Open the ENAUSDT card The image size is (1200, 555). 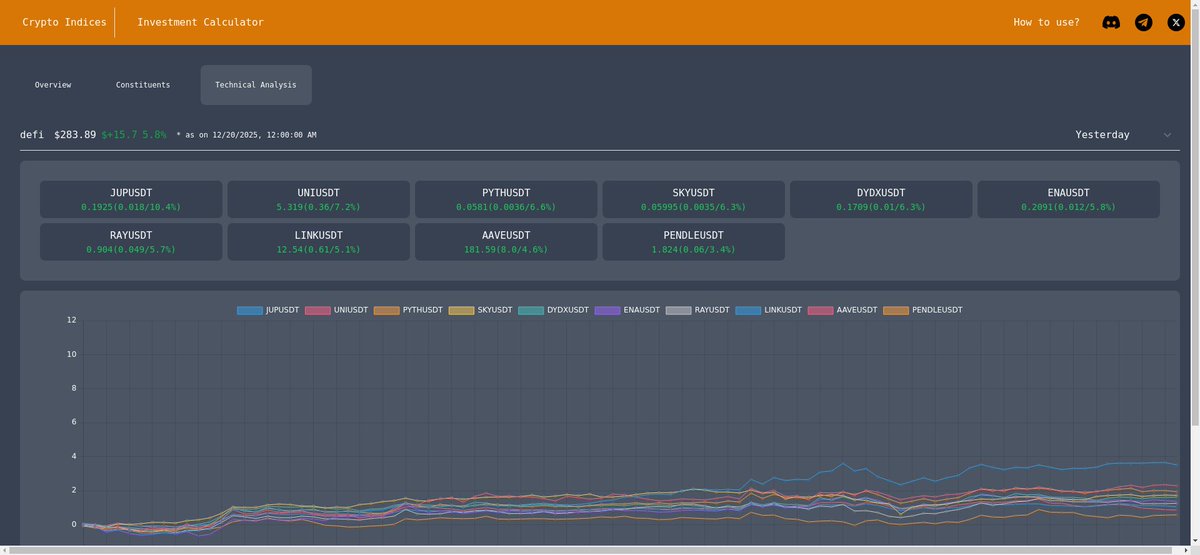click(x=1069, y=199)
